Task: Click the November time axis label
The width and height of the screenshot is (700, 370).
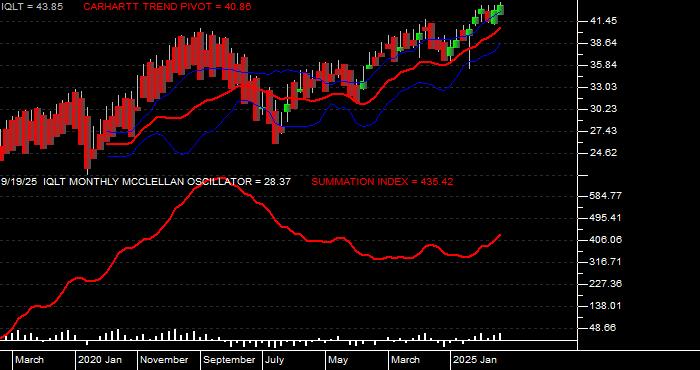Action: [x=165, y=360]
